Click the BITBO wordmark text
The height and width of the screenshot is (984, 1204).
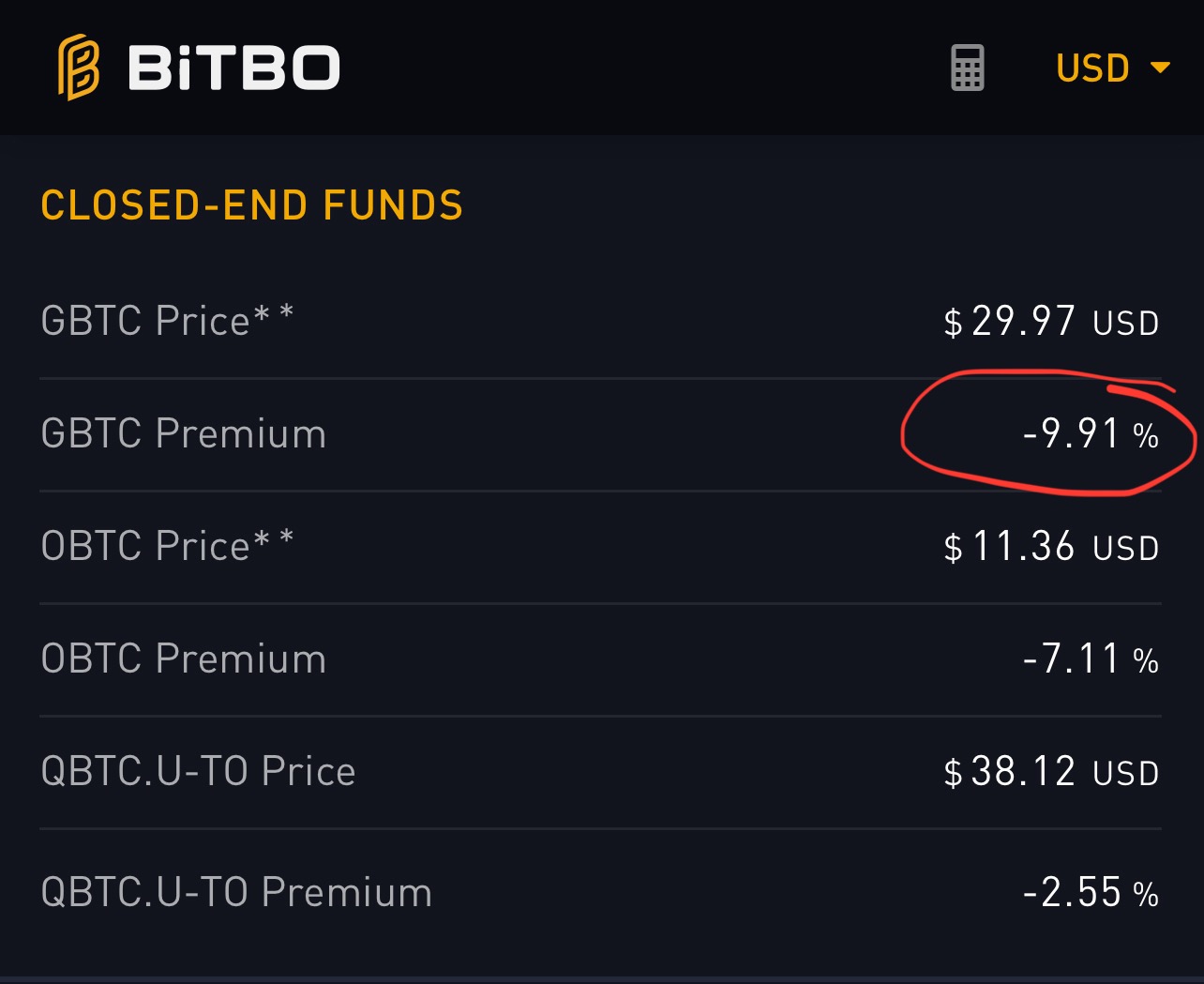point(233,68)
